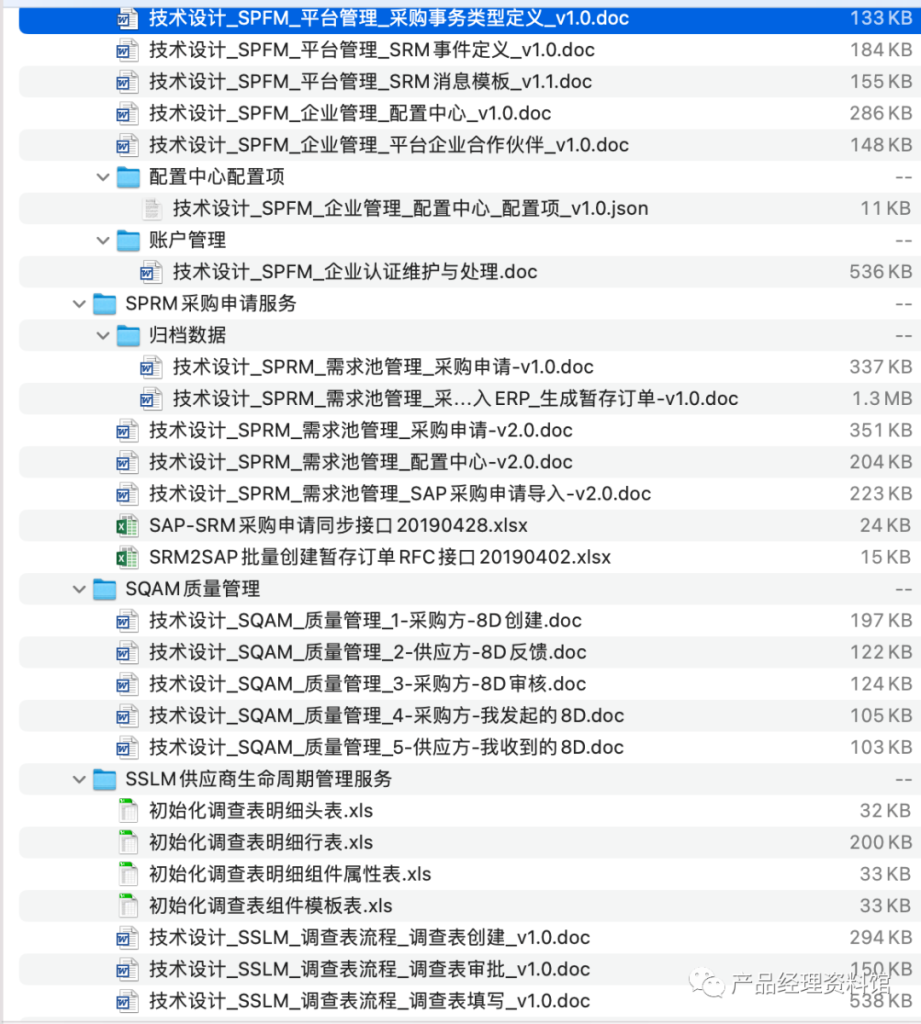Image resolution: width=921 pixels, height=1024 pixels.
Task: Click the Excel icon of SAP-SRM采购申请同步接口 file
Action: coord(126,524)
